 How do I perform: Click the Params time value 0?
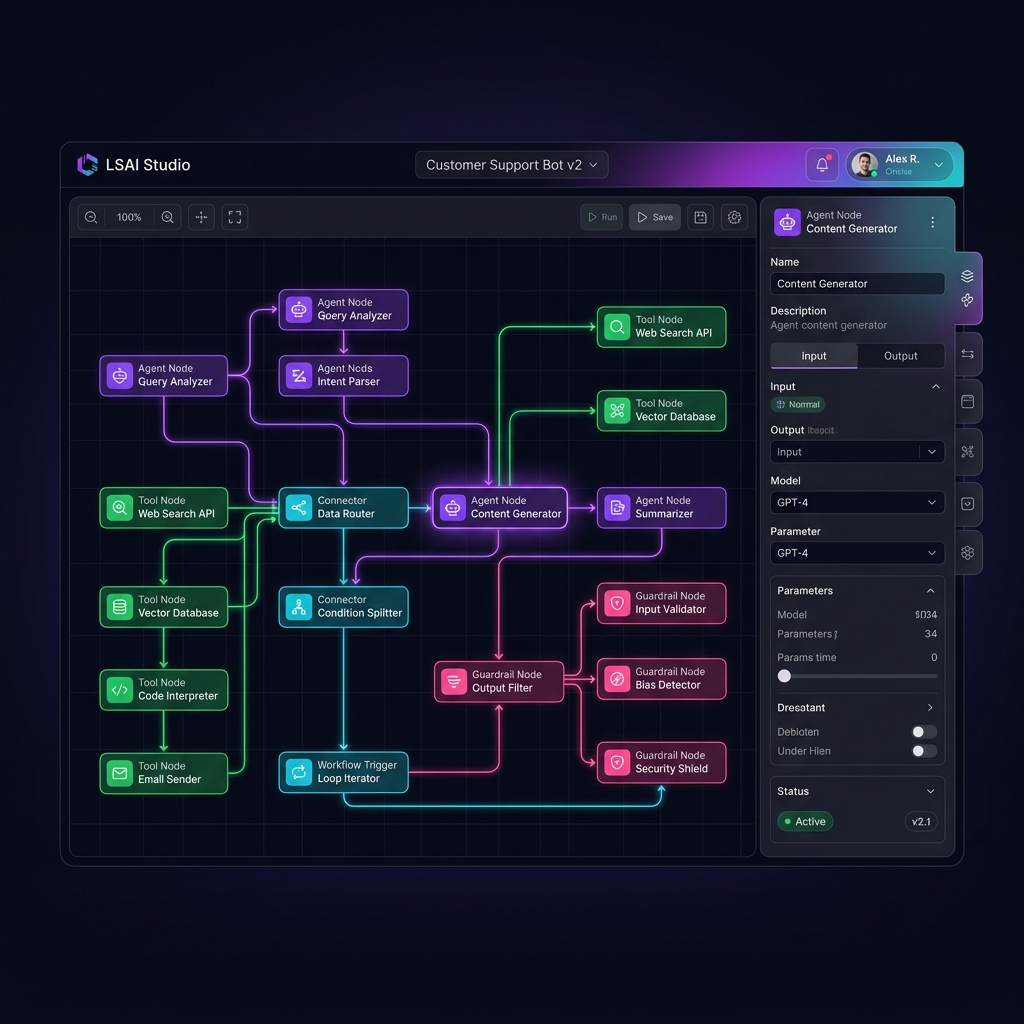pos(934,658)
